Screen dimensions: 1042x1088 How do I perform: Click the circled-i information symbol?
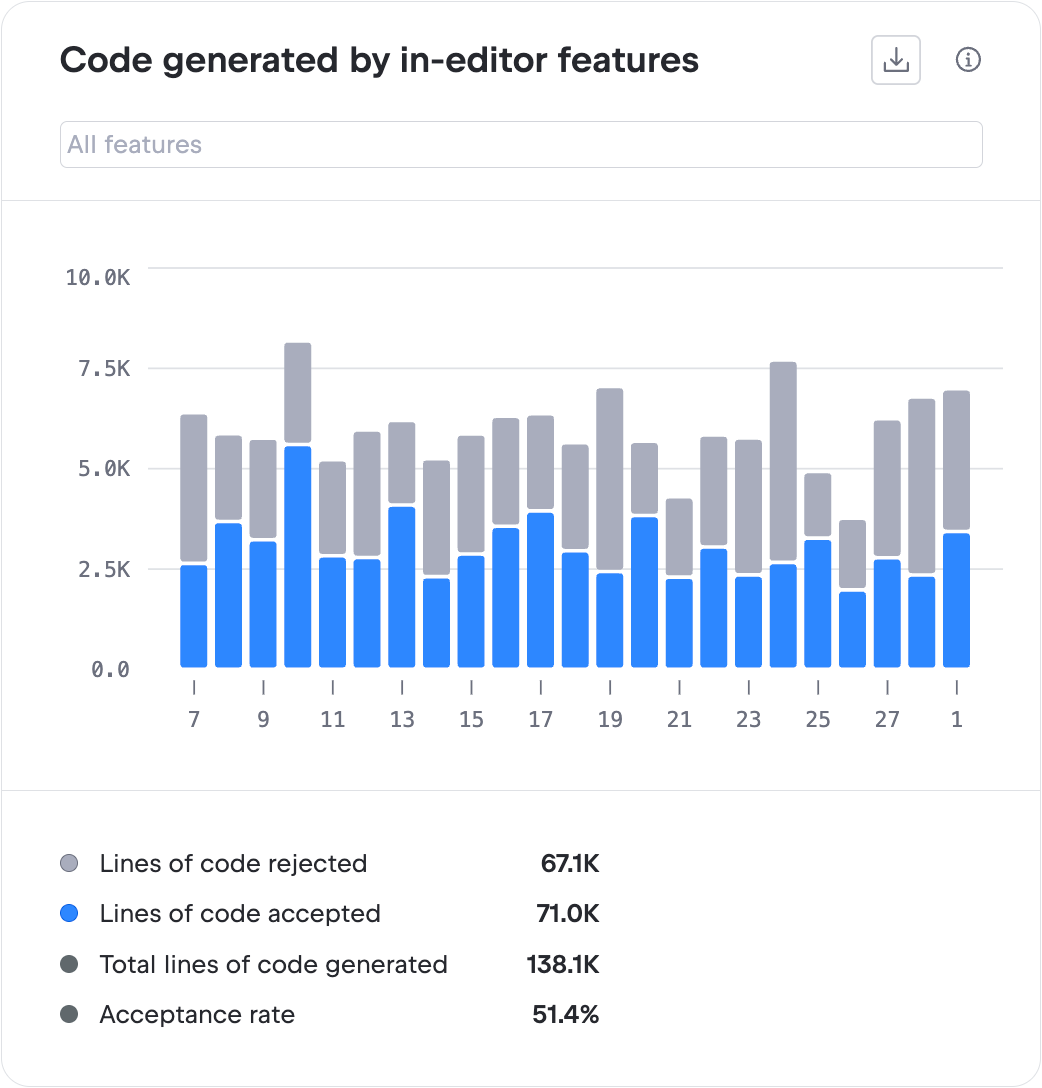pos(967,60)
